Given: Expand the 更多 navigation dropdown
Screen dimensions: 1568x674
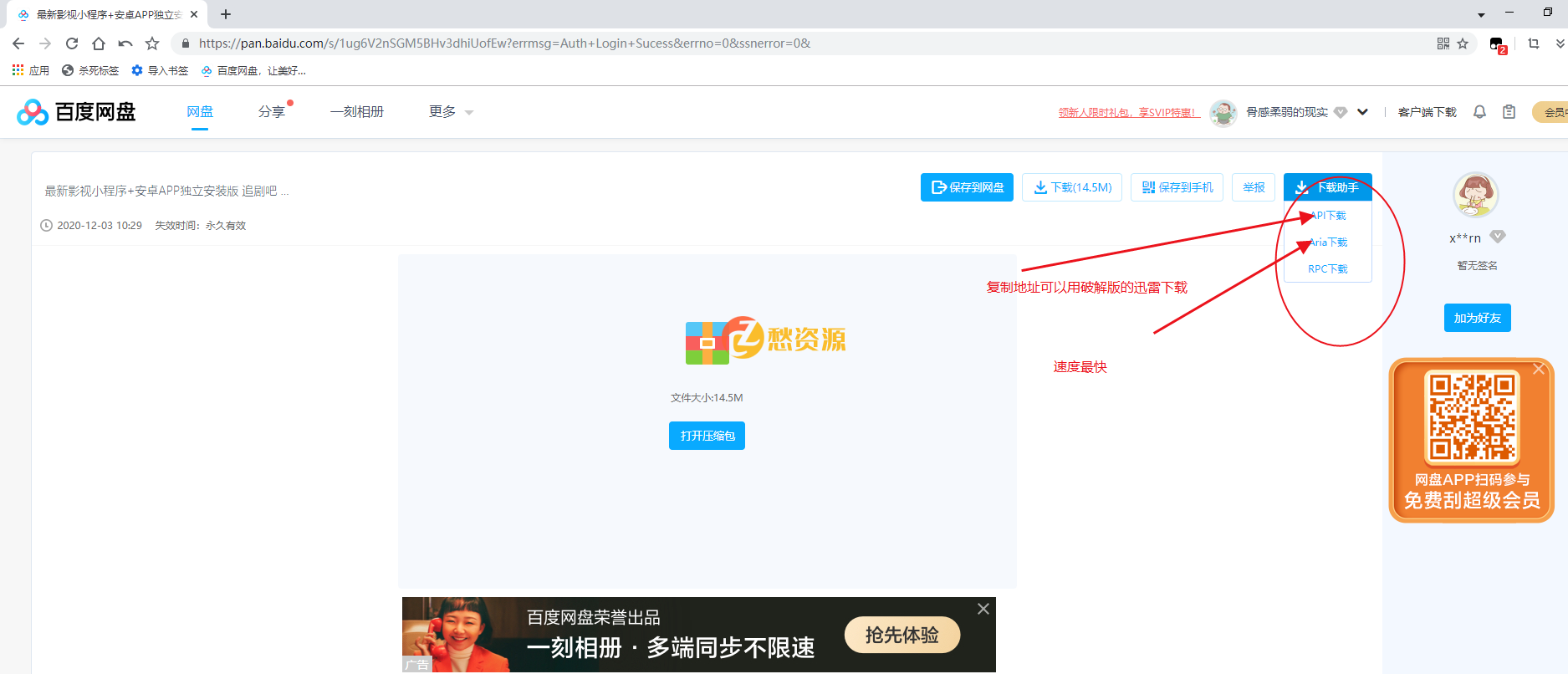Looking at the screenshot, I should tap(451, 111).
